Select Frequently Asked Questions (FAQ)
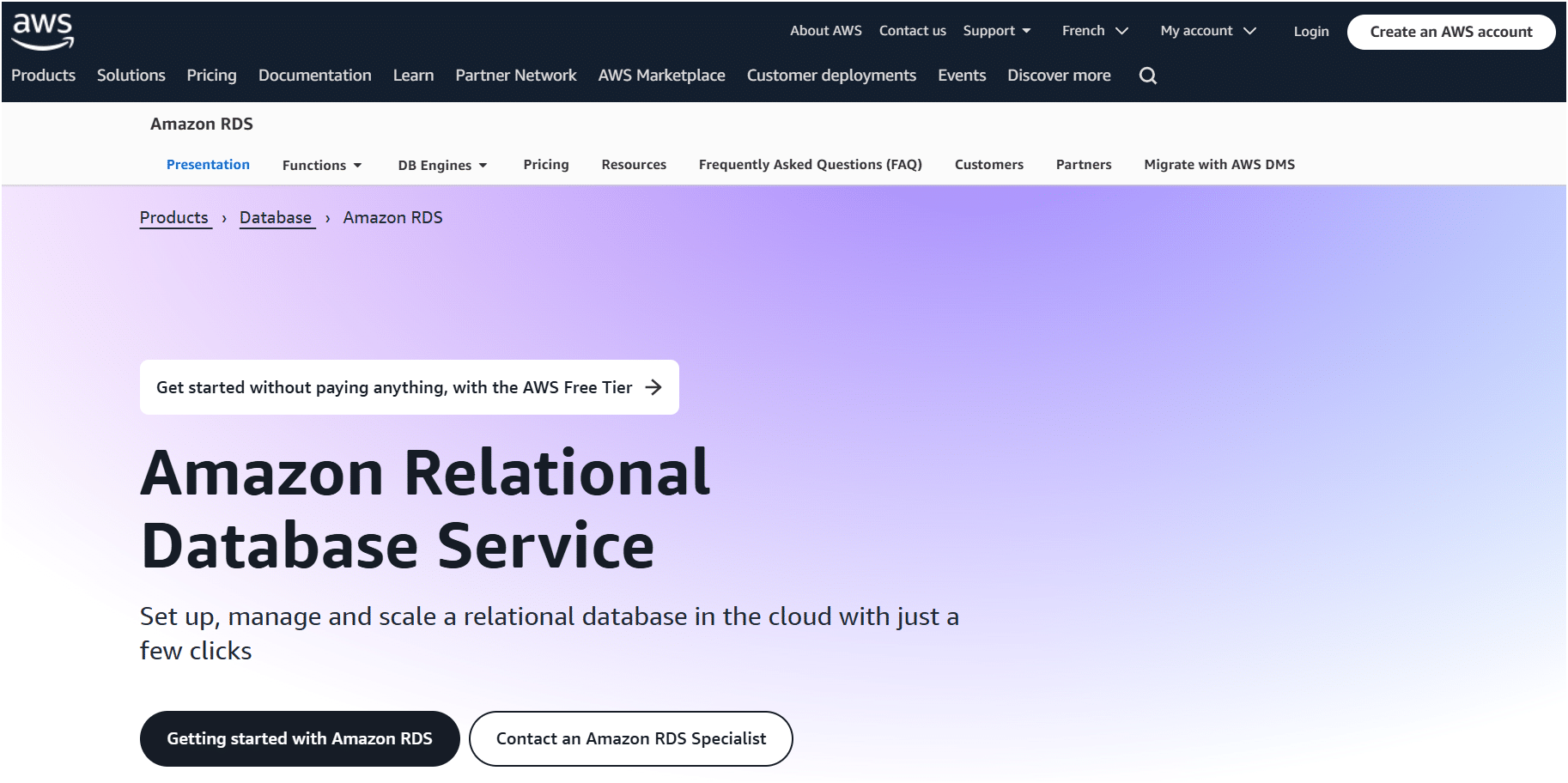 pos(810,164)
